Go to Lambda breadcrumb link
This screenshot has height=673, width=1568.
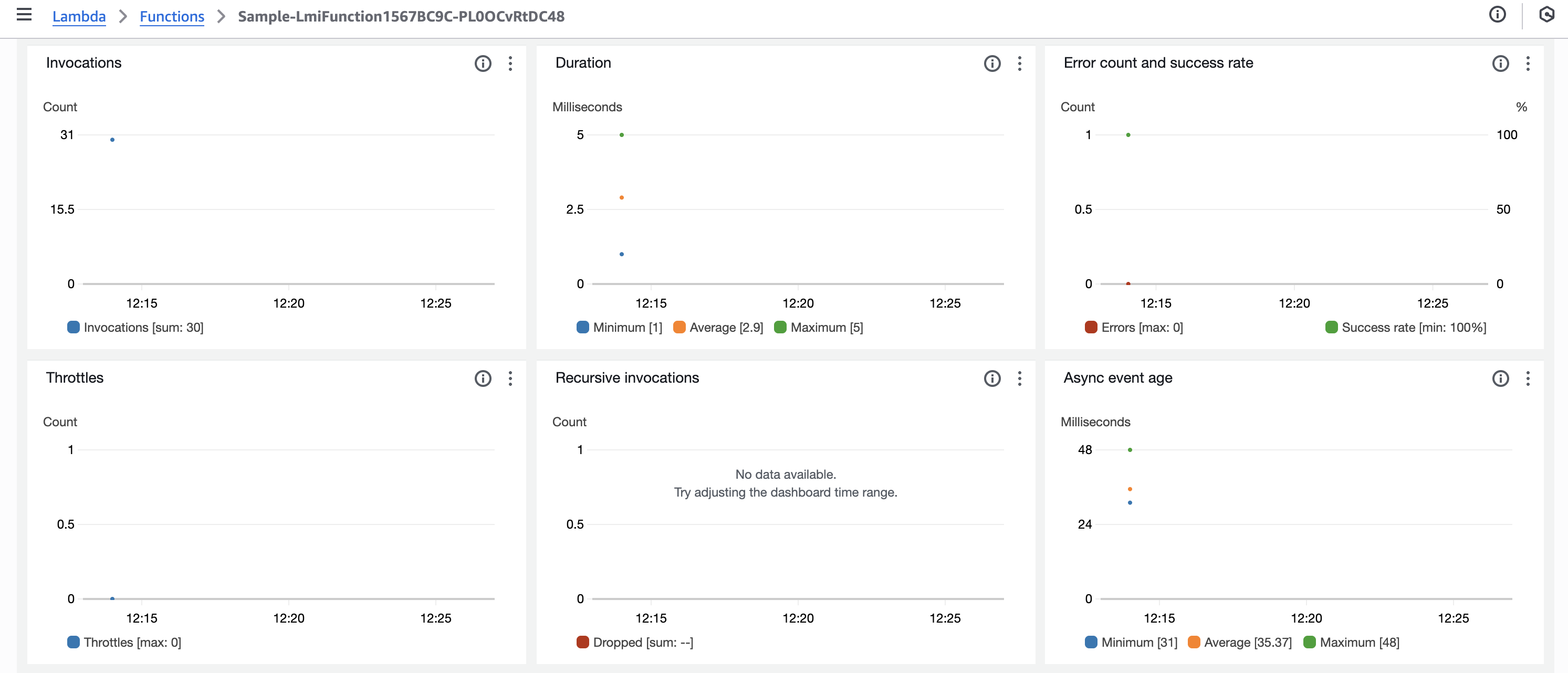[x=79, y=16]
